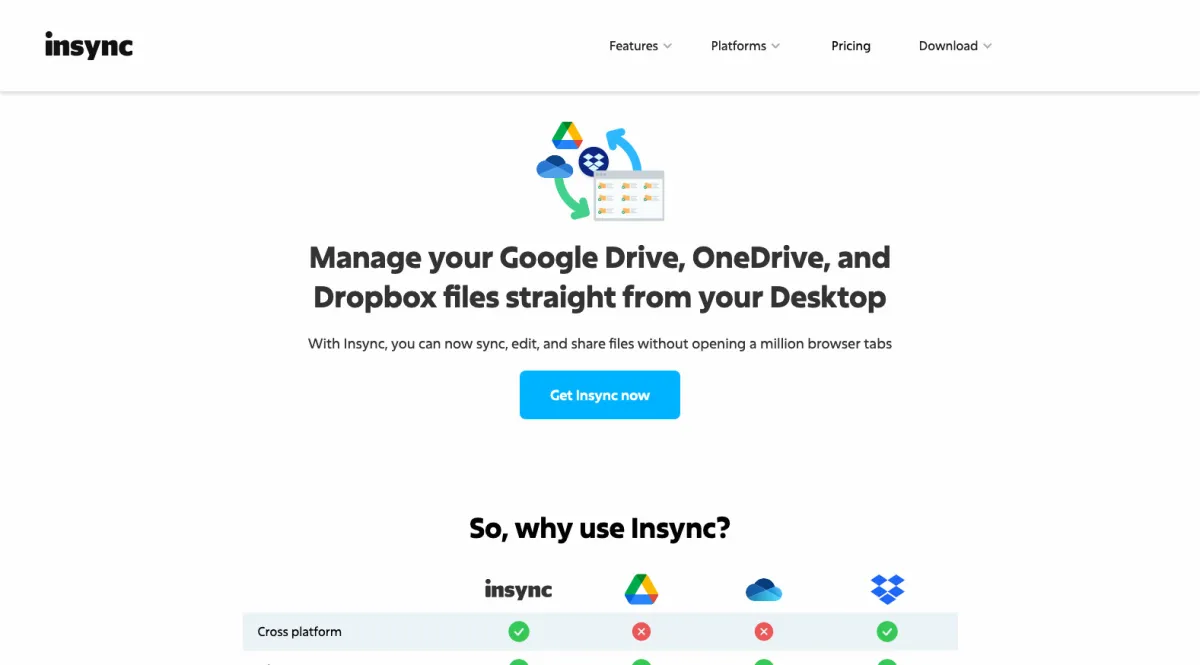Click Google Drive icon in comparison table
Screen dimensions: 1200x665
641,590
